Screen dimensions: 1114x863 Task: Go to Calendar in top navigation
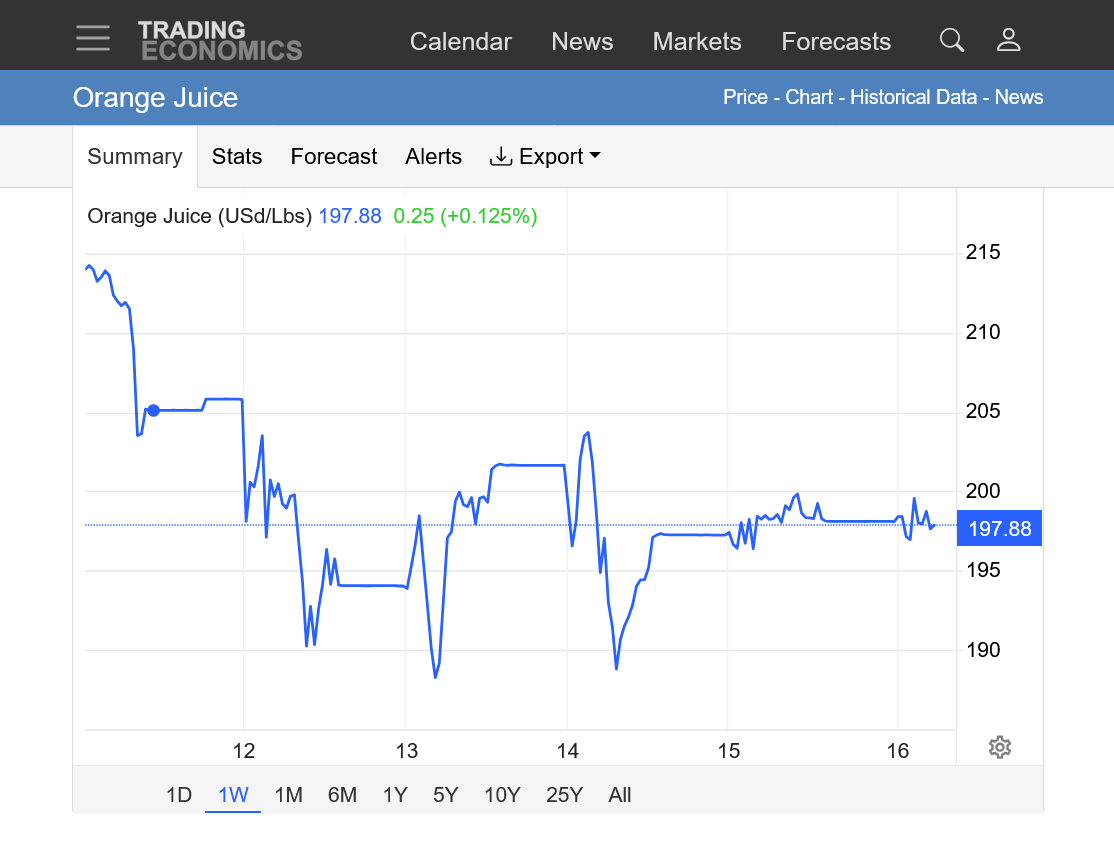(460, 42)
